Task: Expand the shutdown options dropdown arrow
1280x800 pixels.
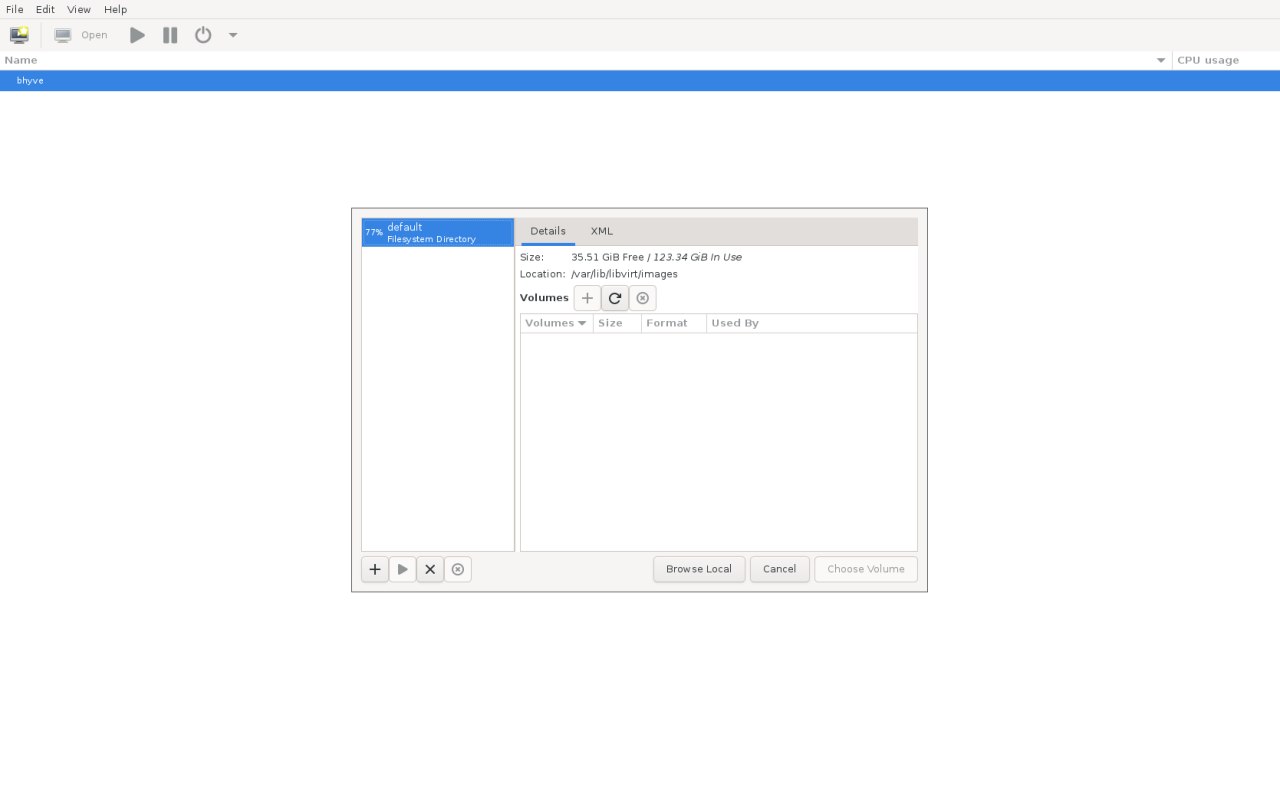Action: click(233, 35)
